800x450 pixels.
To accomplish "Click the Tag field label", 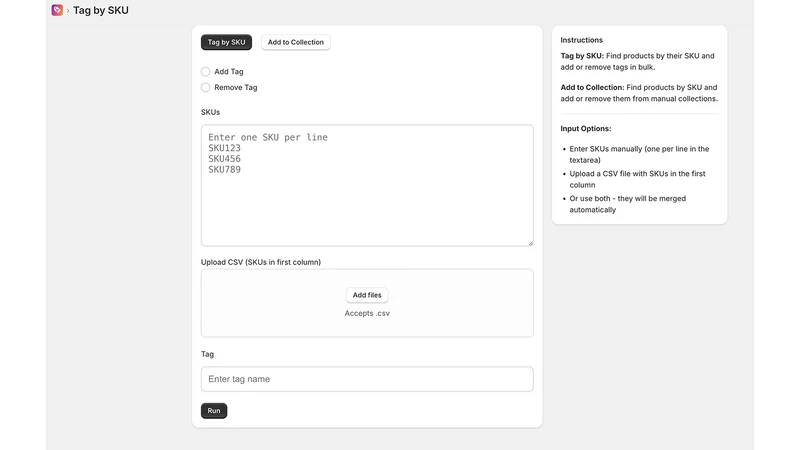I will (x=207, y=354).
